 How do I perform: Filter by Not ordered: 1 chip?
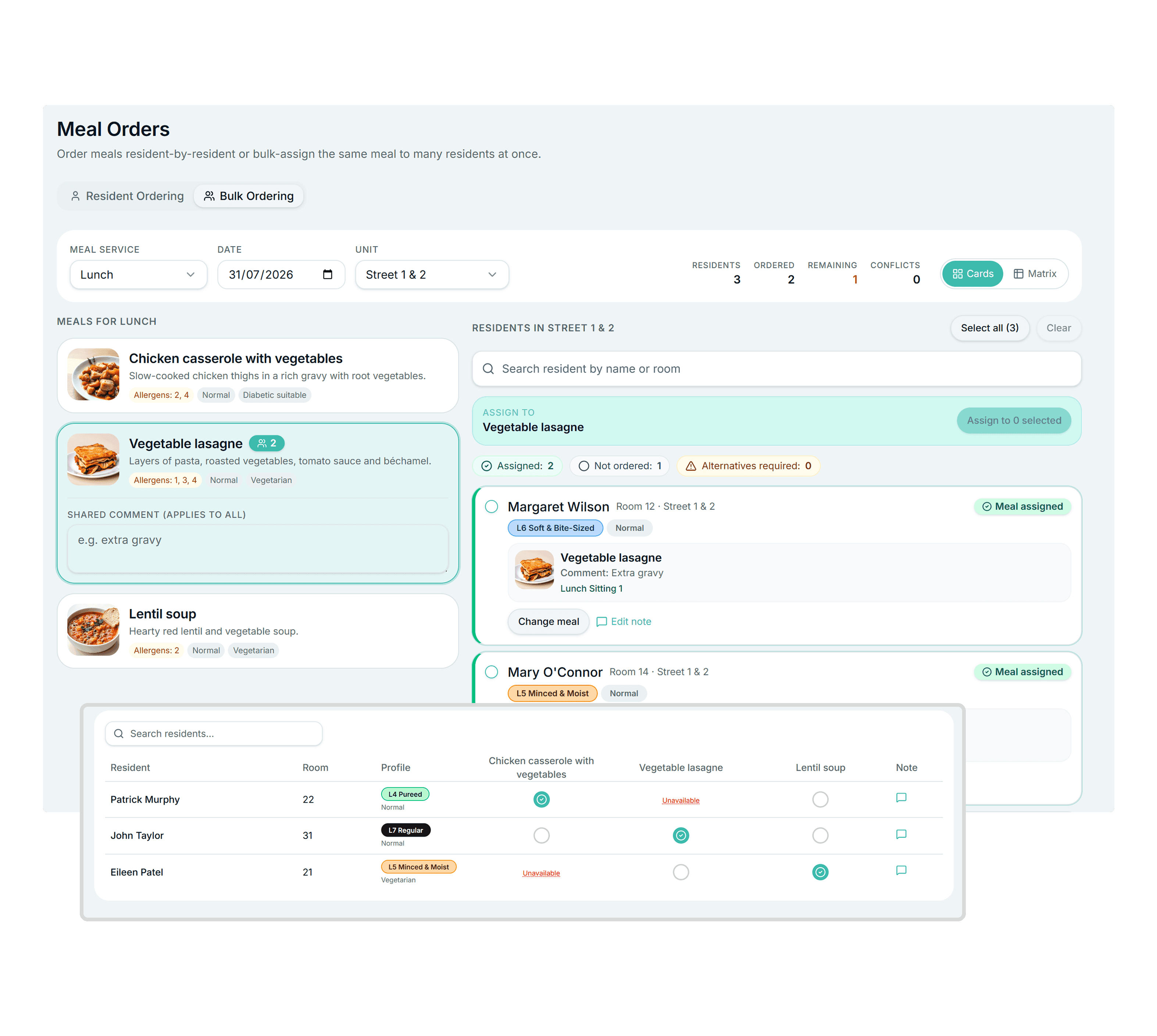click(x=619, y=466)
